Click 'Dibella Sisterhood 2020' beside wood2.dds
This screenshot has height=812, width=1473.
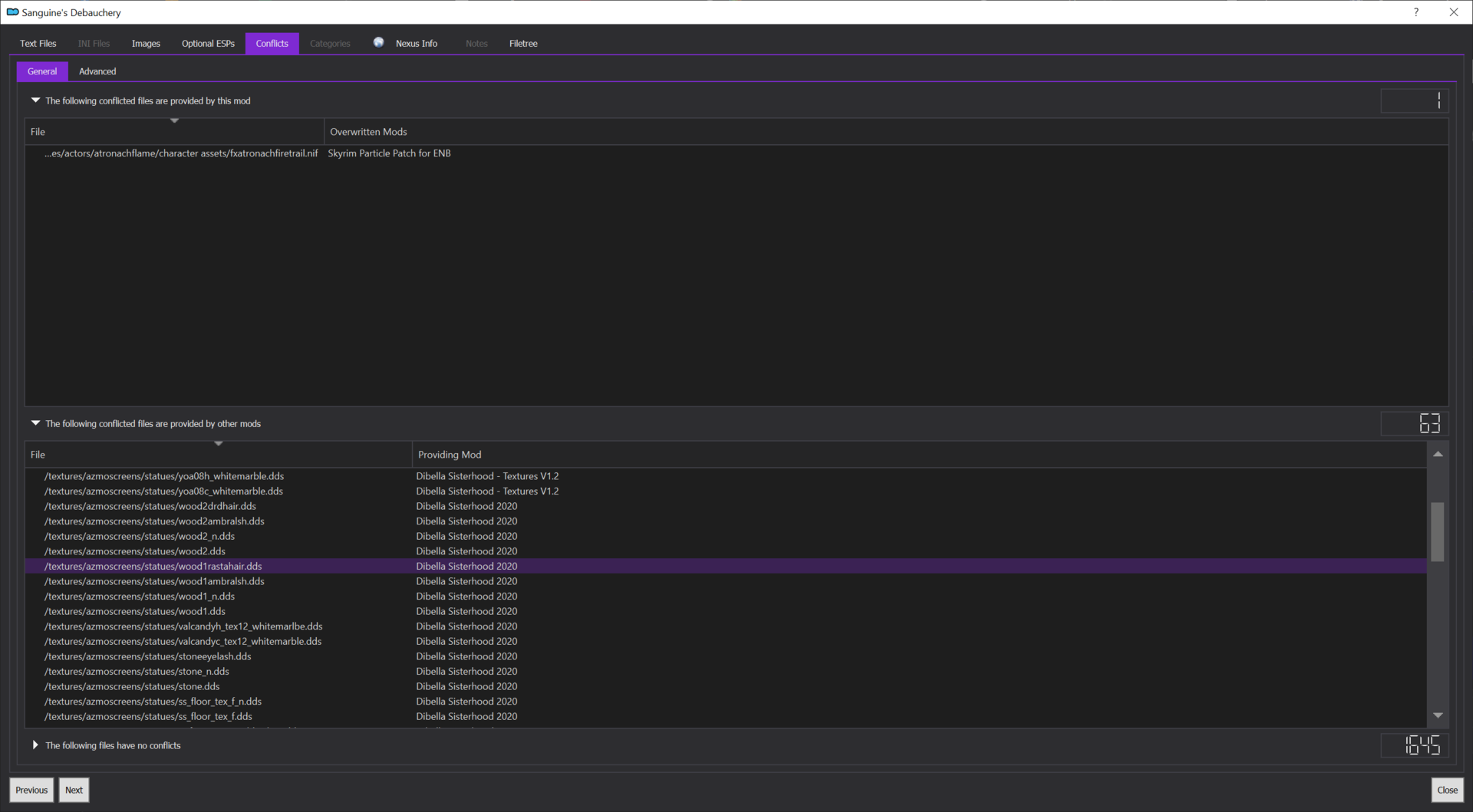pyautogui.click(x=466, y=551)
